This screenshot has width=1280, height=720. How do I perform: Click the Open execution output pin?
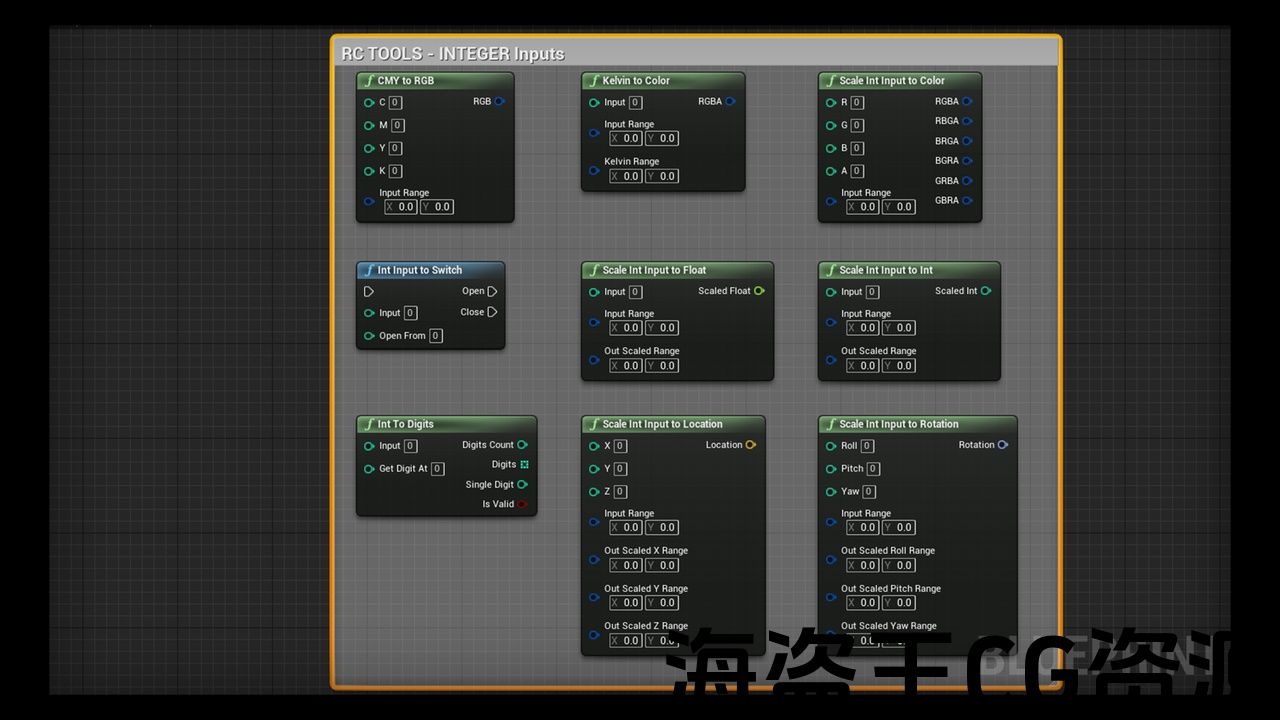[492, 291]
